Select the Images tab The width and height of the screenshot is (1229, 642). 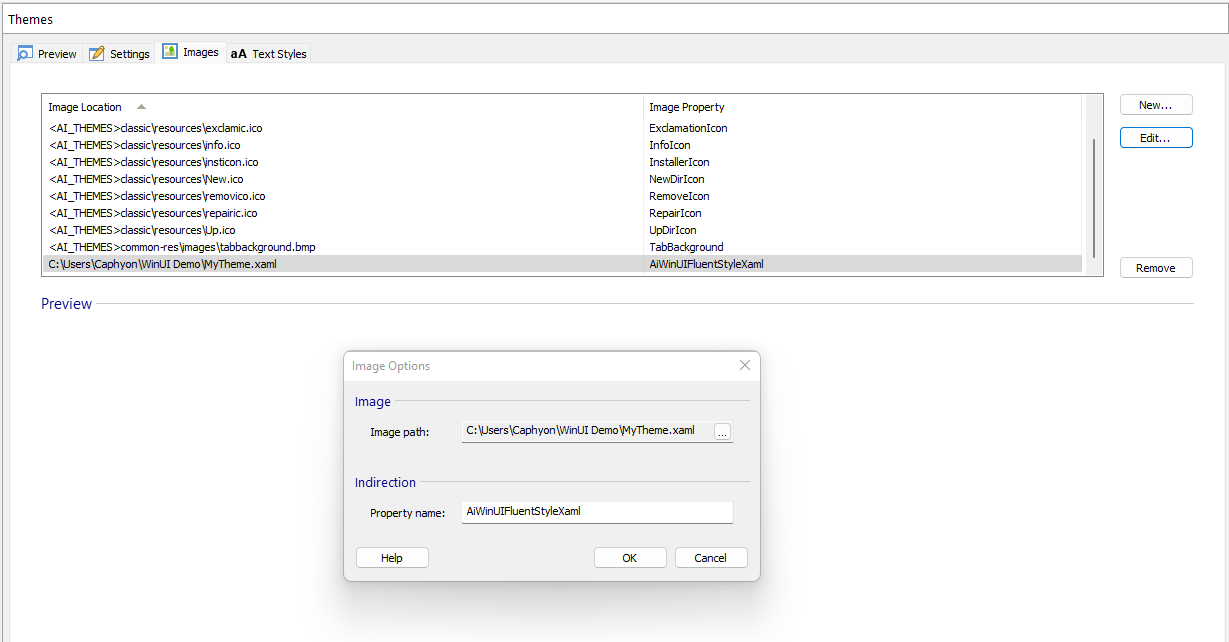pyautogui.click(x=190, y=52)
